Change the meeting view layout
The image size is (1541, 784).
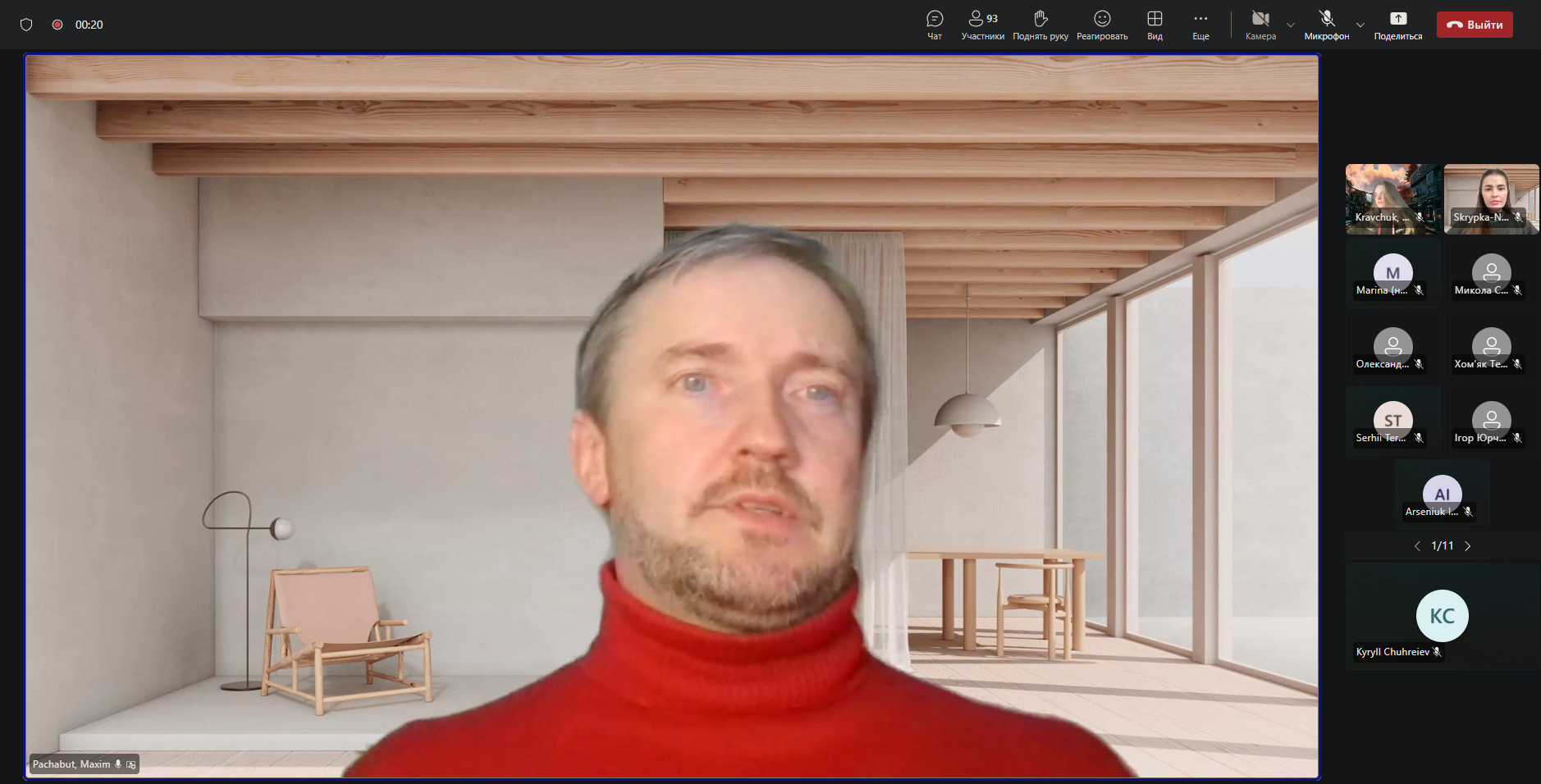1155,25
